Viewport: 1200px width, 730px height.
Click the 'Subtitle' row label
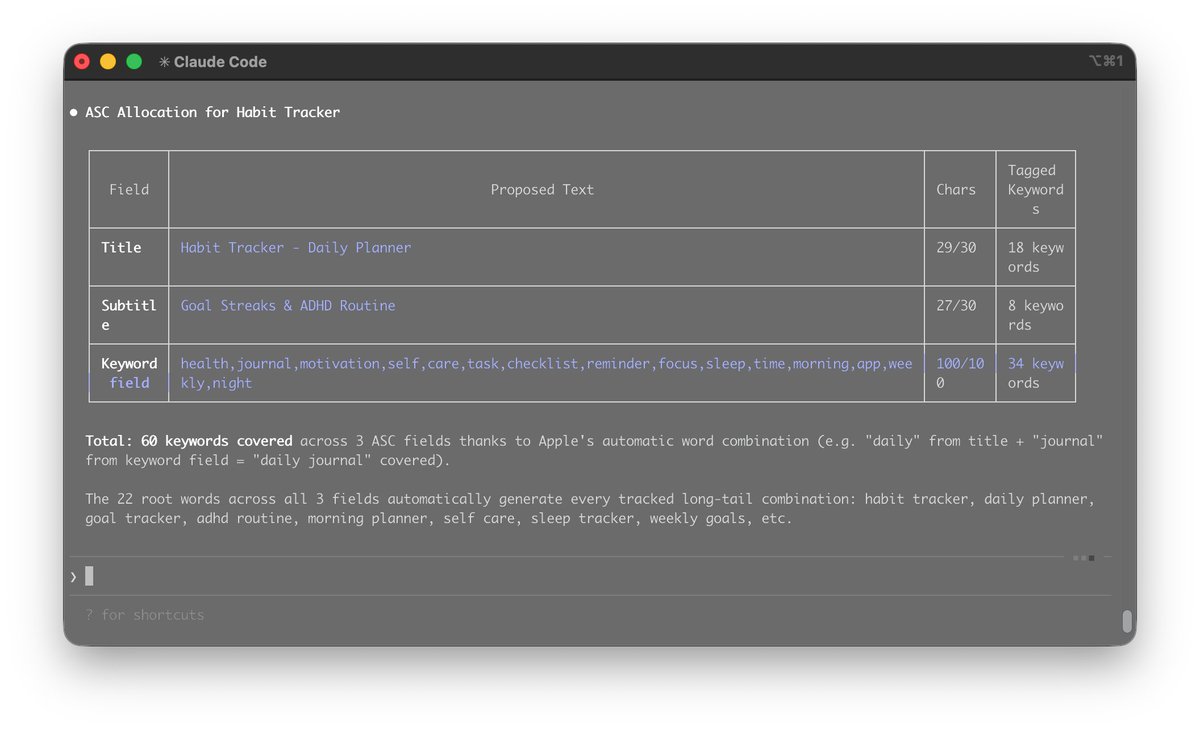pyautogui.click(x=129, y=315)
